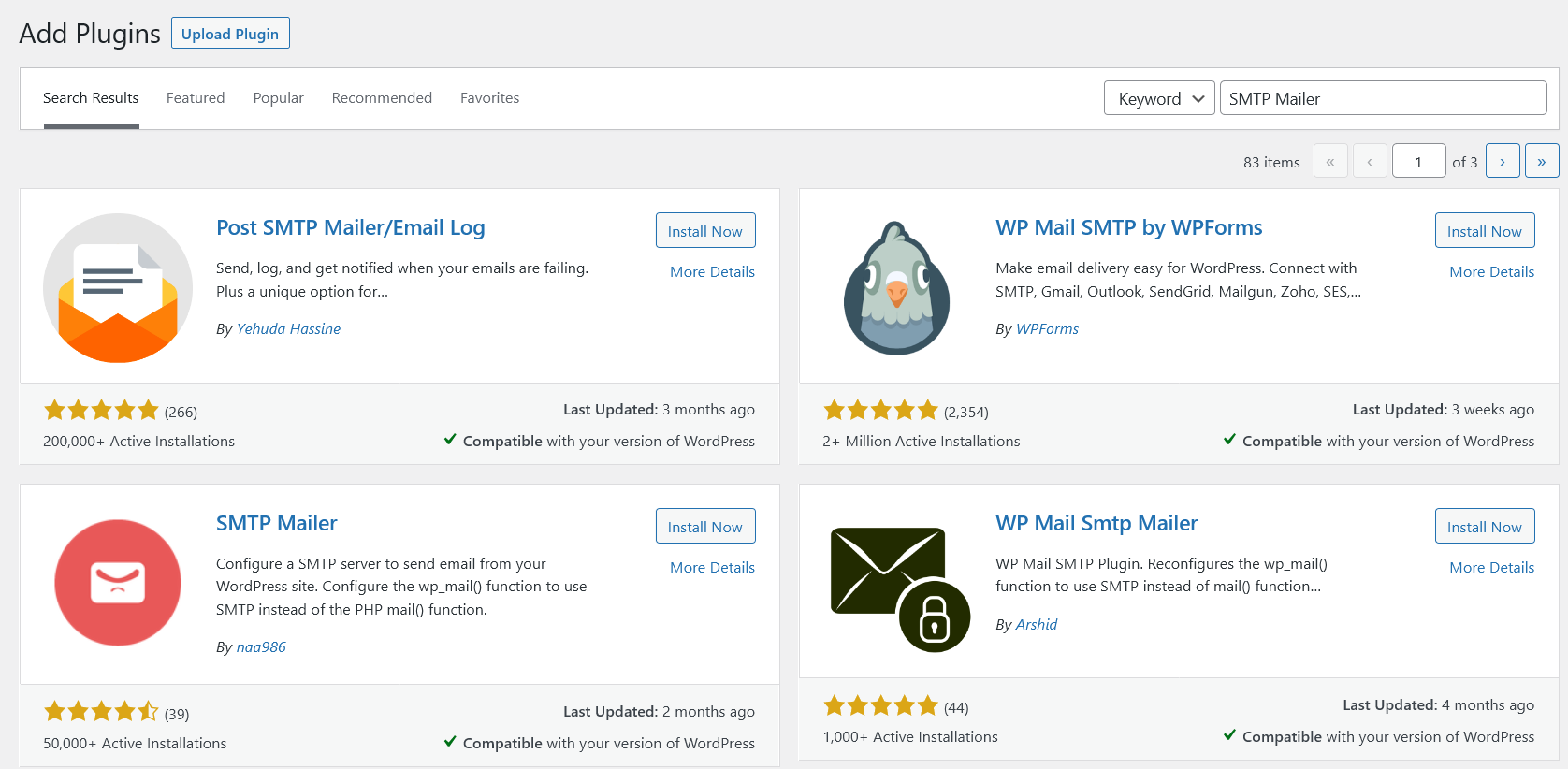The width and height of the screenshot is (1568, 769).
Task: Jump to the last results page arrow
Action: [x=1542, y=161]
